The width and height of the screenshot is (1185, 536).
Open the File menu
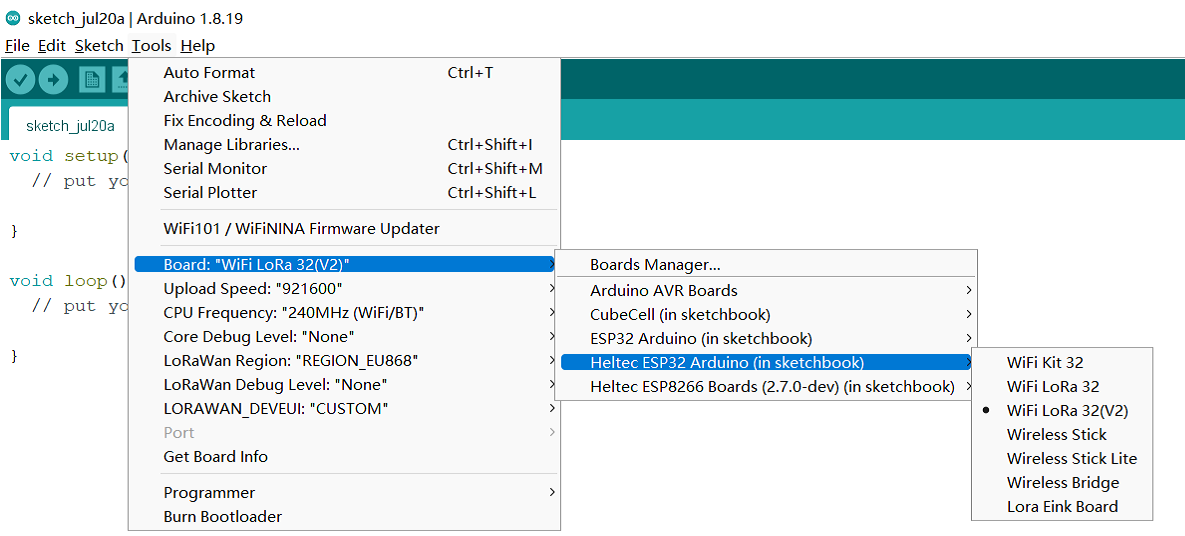pyautogui.click(x=17, y=45)
